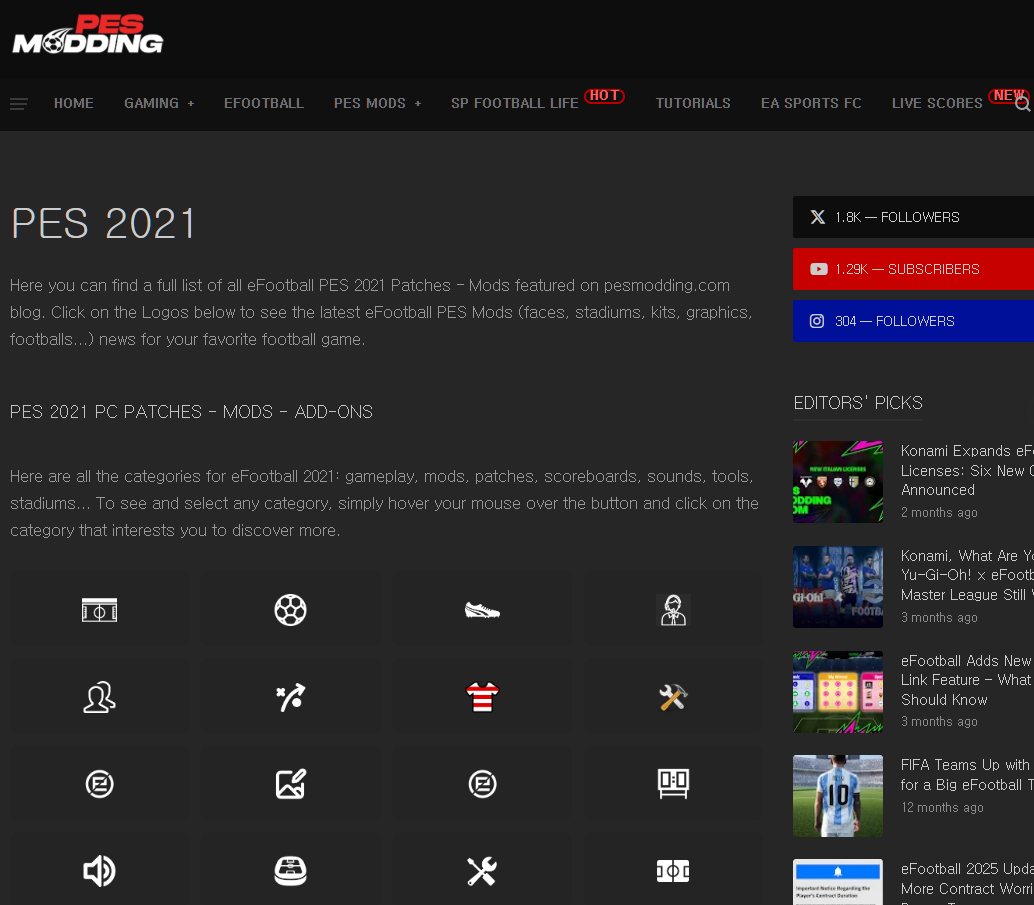
Task: Open the full pitch layout icon
Action: coord(673,871)
